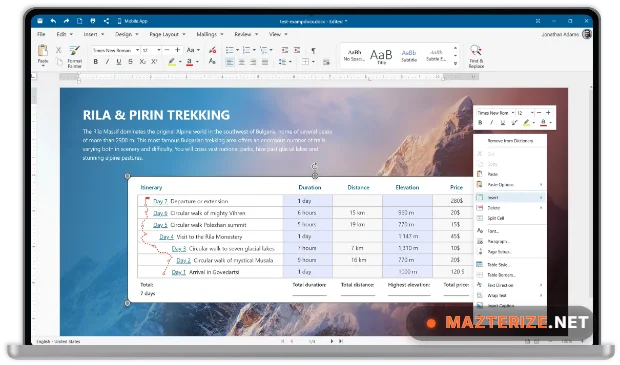The width and height of the screenshot is (620, 365).
Task: Click the decrease font size minus button
Action: pos(167,50)
